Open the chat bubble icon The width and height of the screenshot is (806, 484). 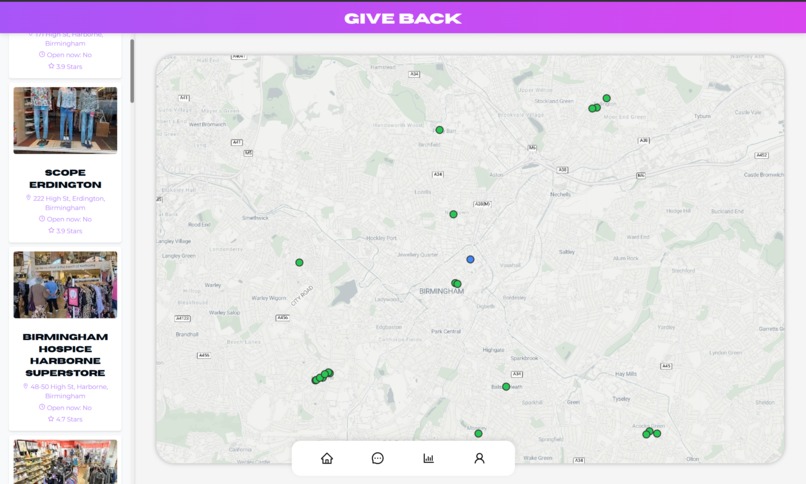tap(377, 458)
